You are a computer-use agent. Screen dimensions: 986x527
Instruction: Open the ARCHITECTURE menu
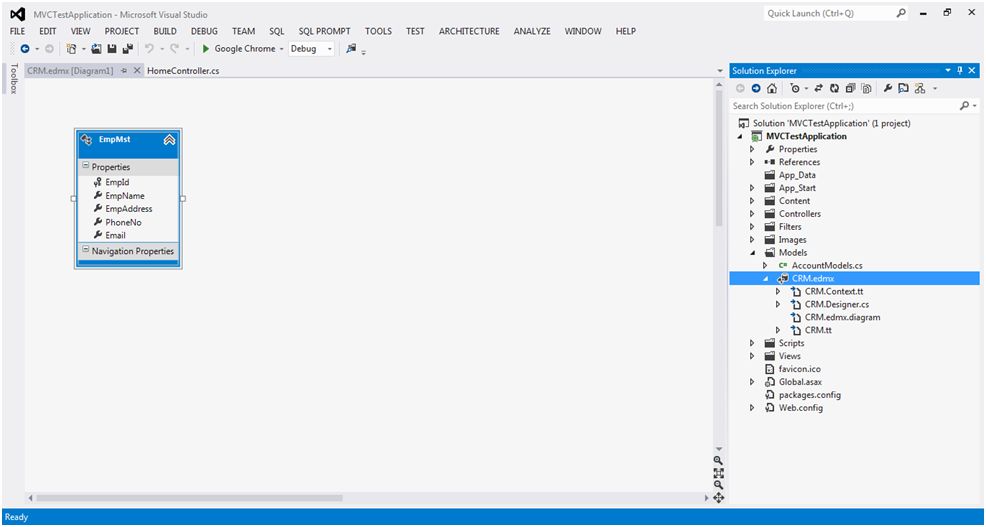pos(469,31)
